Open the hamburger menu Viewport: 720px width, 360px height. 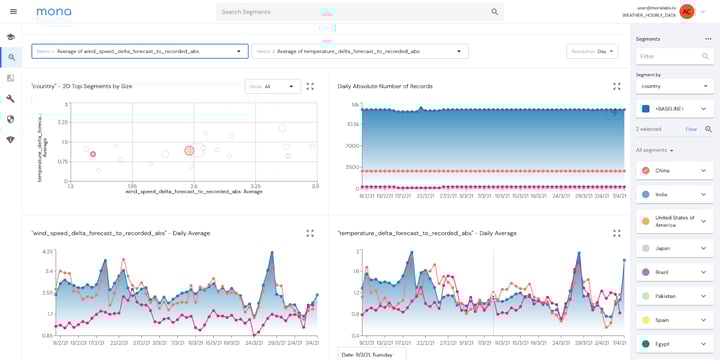click(x=13, y=11)
